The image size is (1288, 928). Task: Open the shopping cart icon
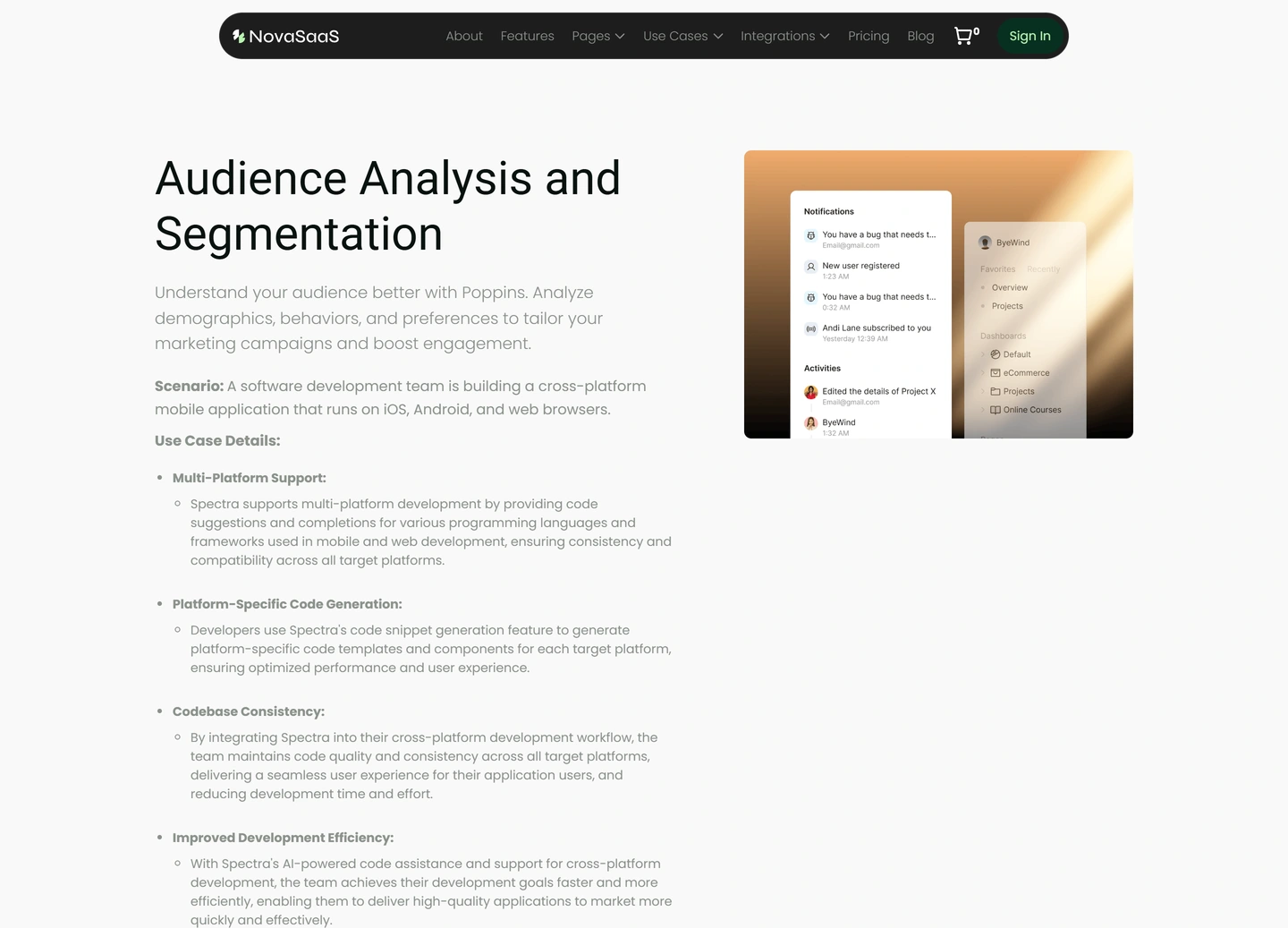point(963,36)
